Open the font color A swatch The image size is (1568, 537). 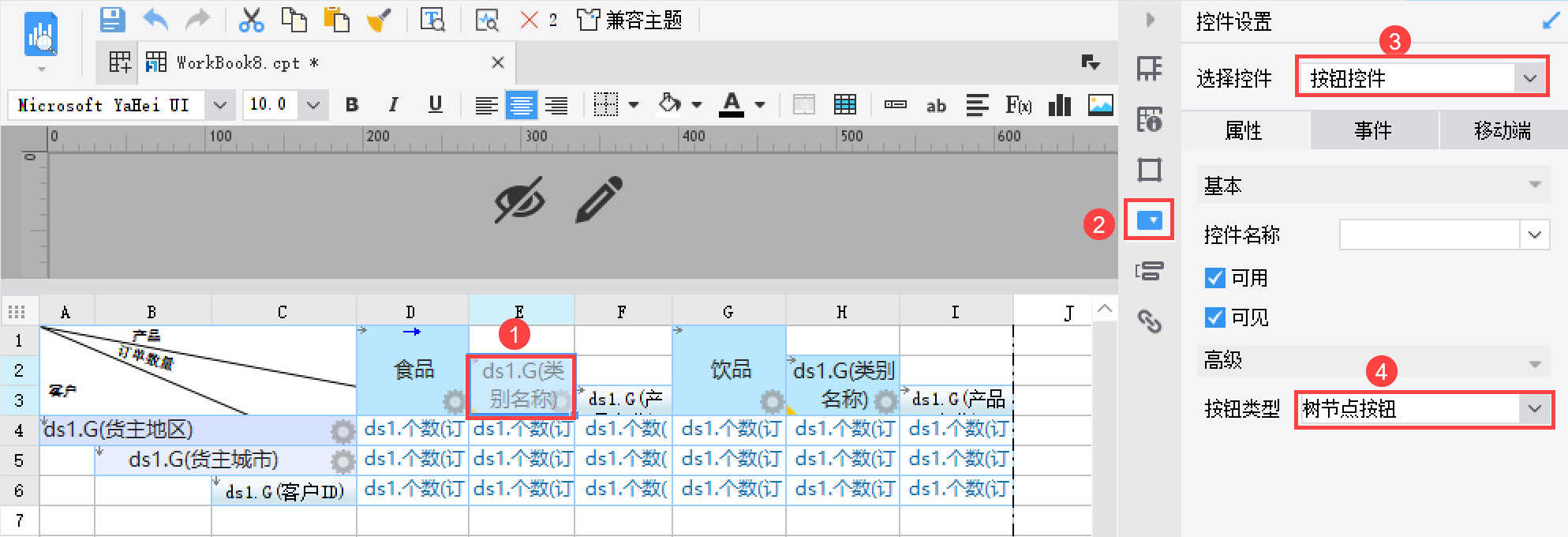732,105
